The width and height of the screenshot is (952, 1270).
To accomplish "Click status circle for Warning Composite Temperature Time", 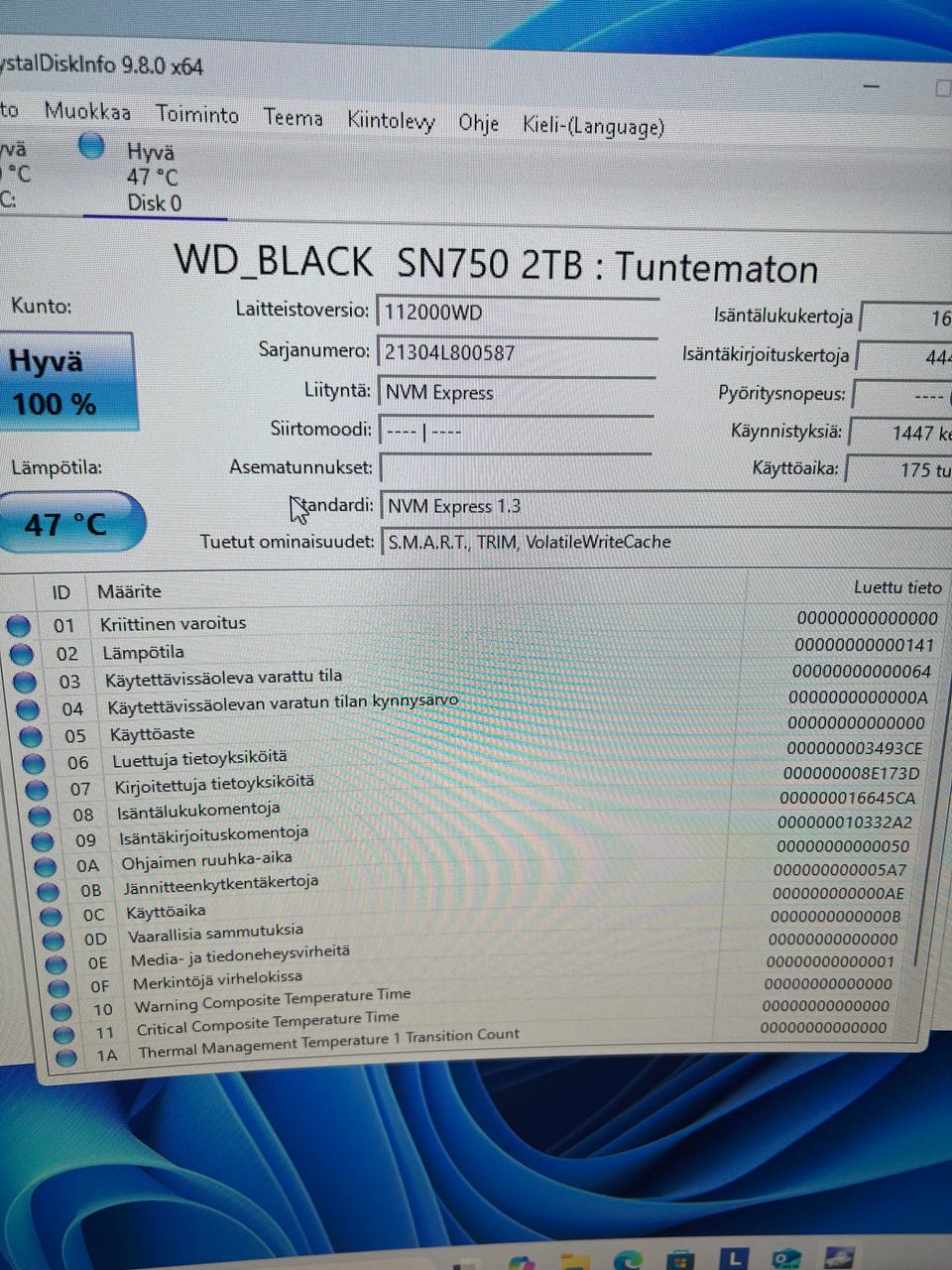I will (61, 1011).
